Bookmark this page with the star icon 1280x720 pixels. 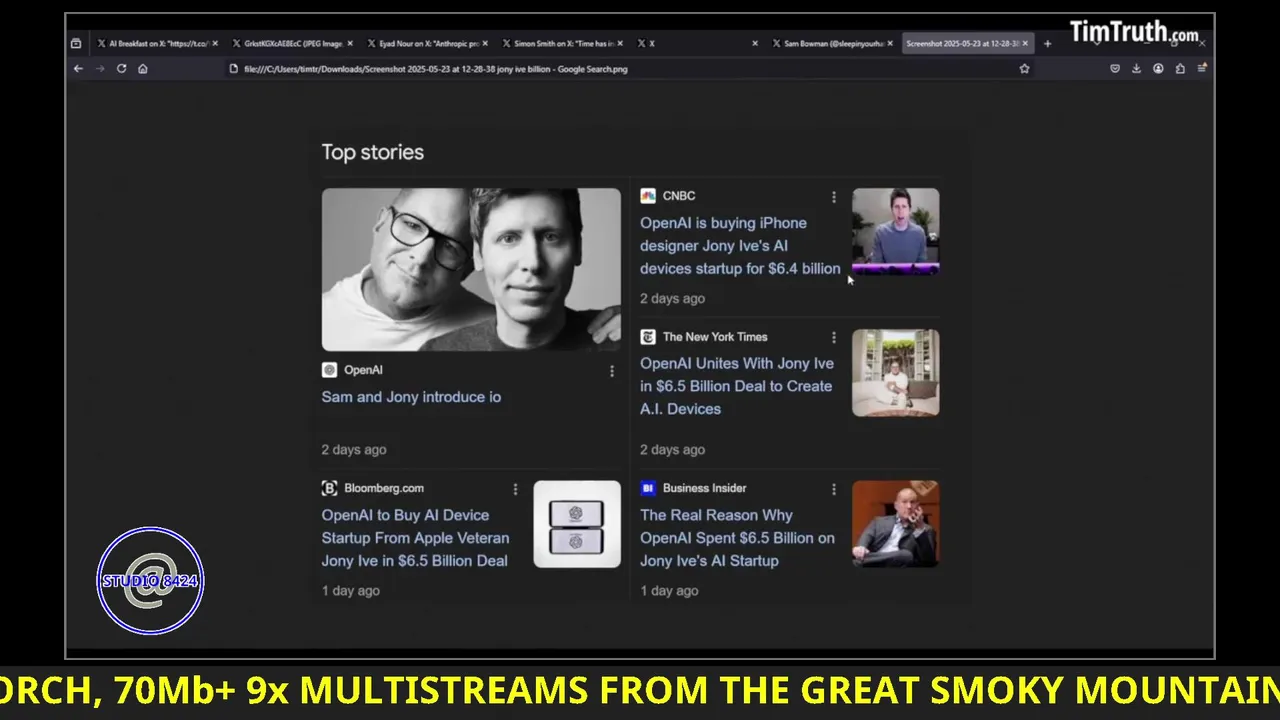coord(1024,69)
